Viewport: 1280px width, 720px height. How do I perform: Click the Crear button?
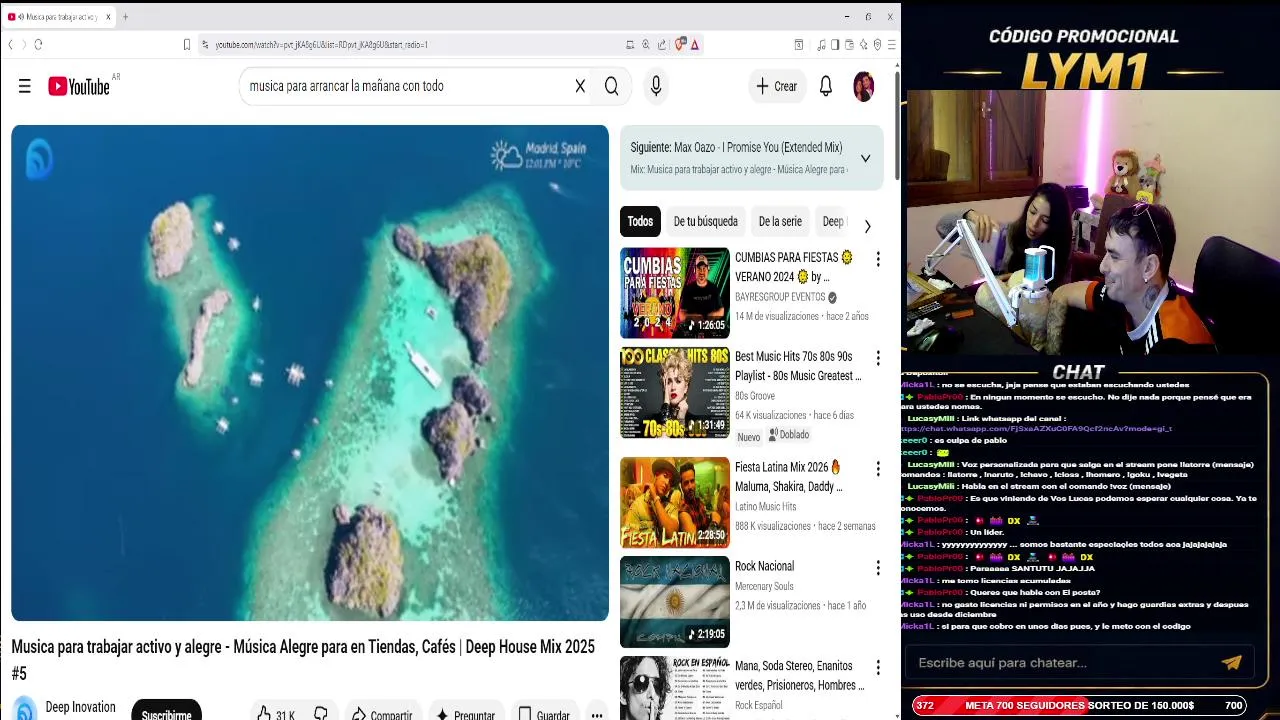click(777, 86)
